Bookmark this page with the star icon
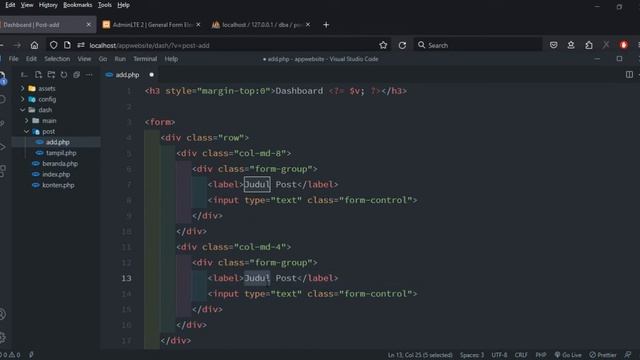This screenshot has height=360, width=640. [x=383, y=45]
